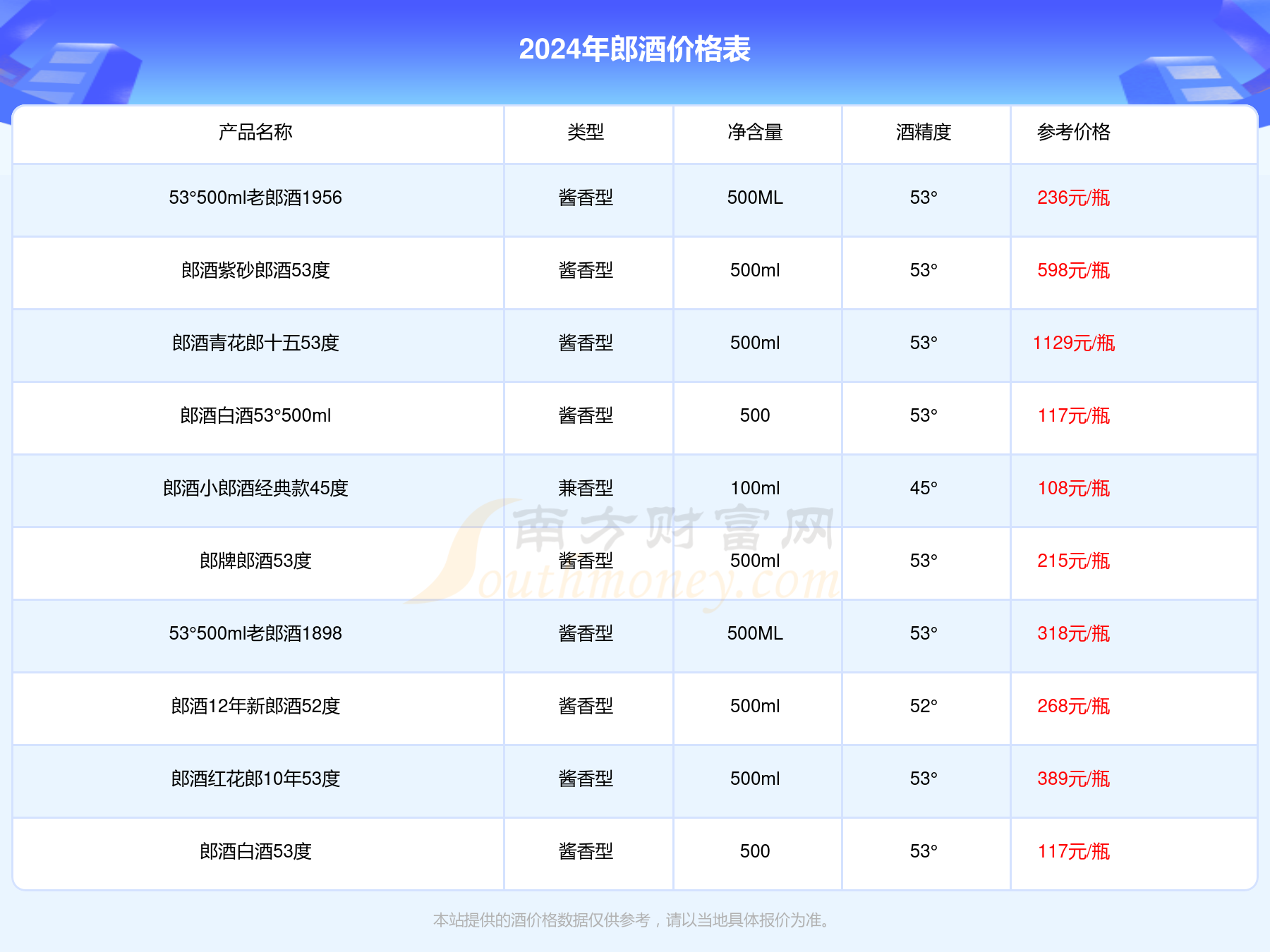Click 500ml in the 红花郎10年 row
Viewport: 1270px width, 952px height.
point(755,779)
